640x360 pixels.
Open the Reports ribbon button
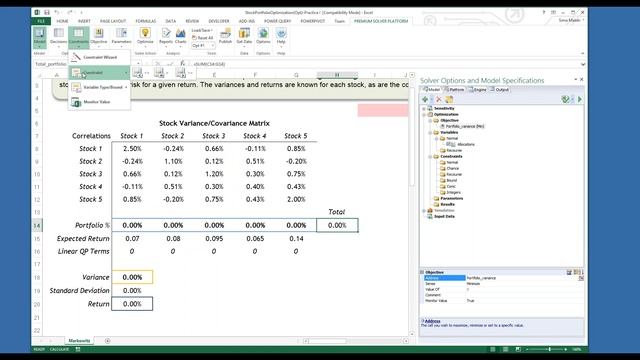coord(166,38)
